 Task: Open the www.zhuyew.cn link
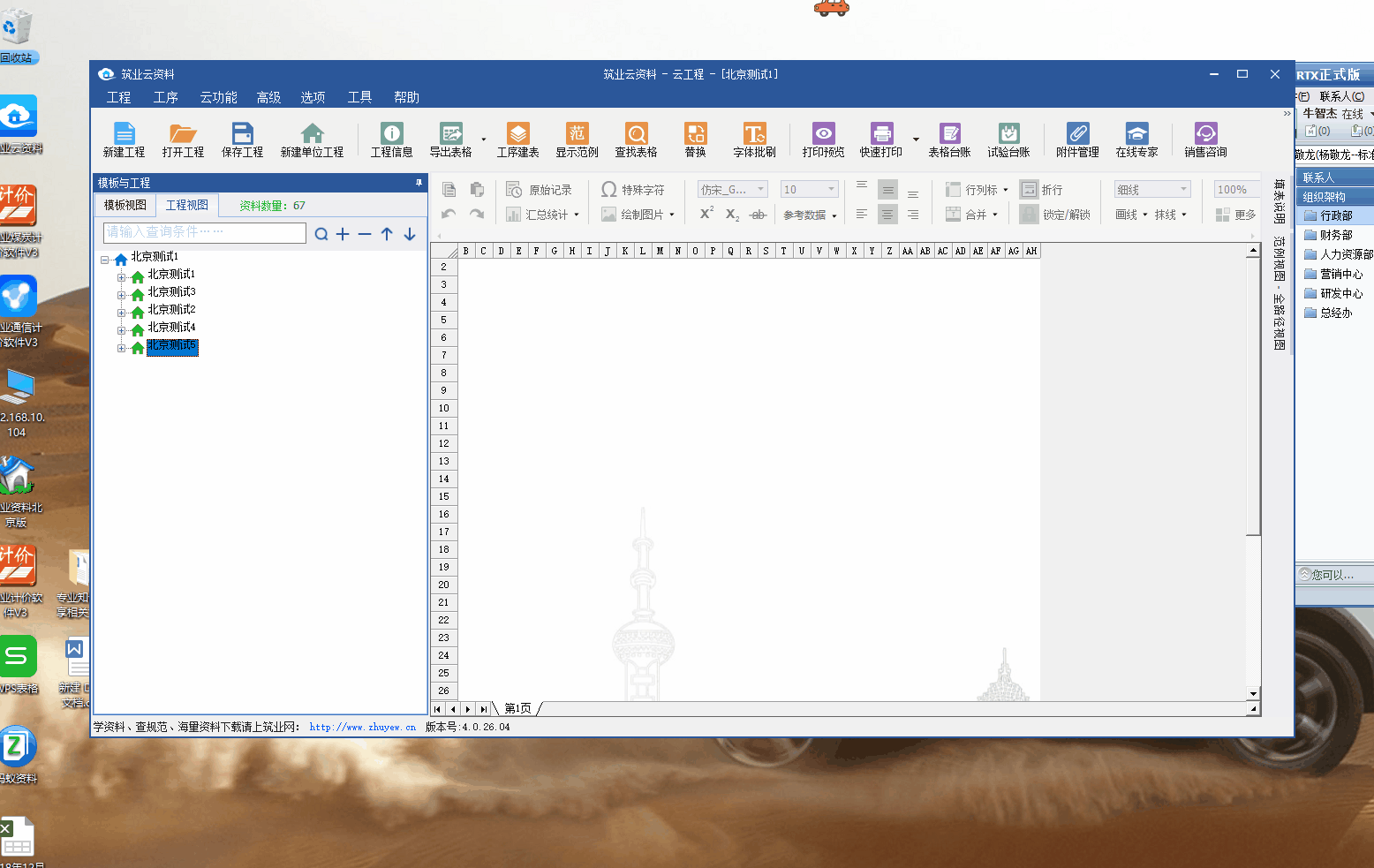362,727
